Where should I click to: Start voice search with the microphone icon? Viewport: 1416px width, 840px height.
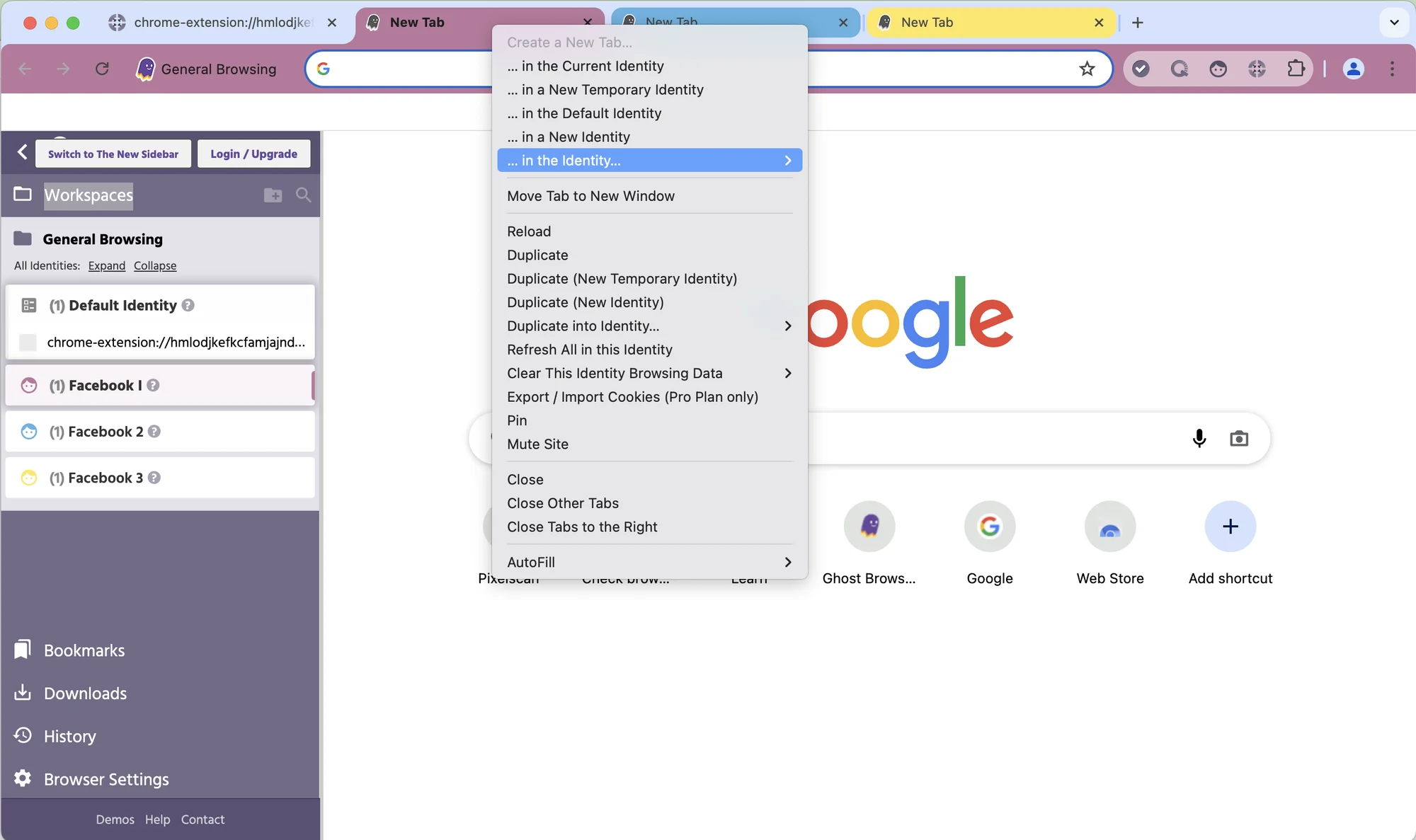(x=1199, y=439)
